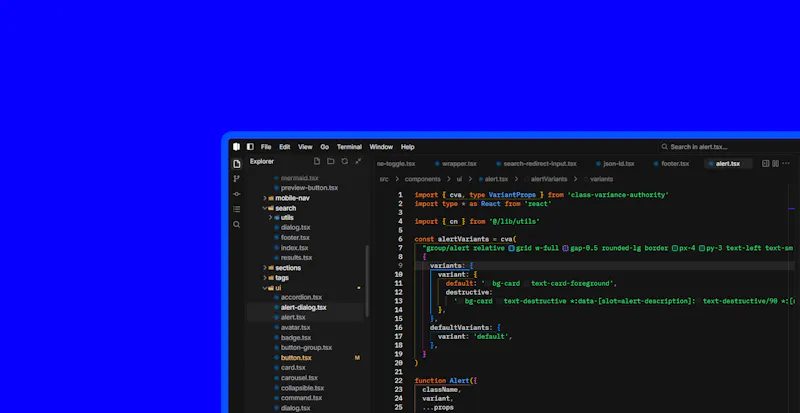Open the Window menu
Viewport: 800px width, 413px height.
click(381, 147)
